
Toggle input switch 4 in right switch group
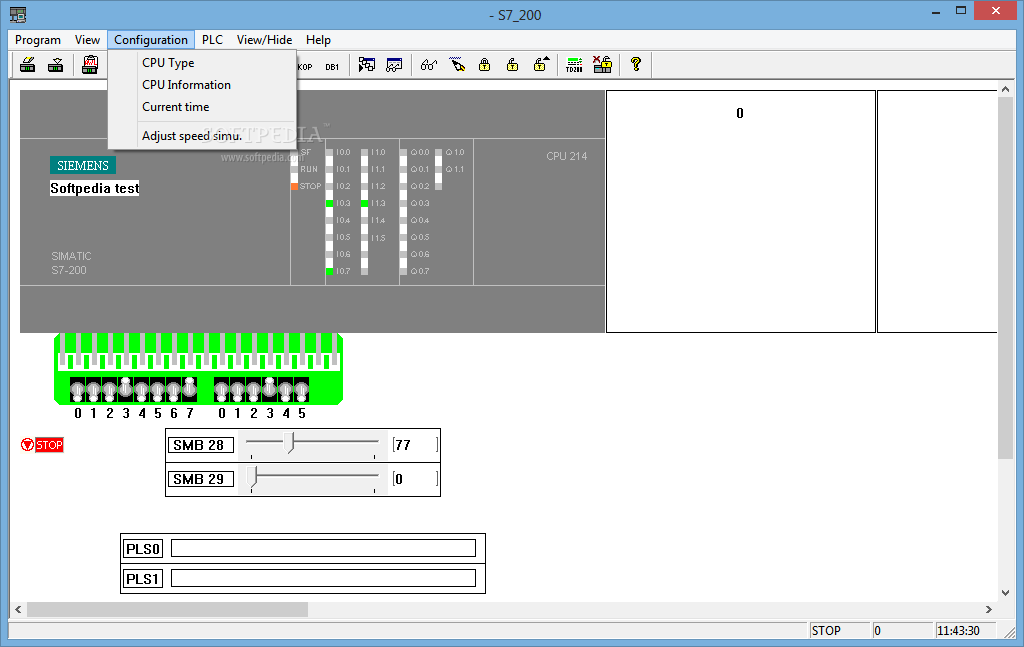click(285, 390)
